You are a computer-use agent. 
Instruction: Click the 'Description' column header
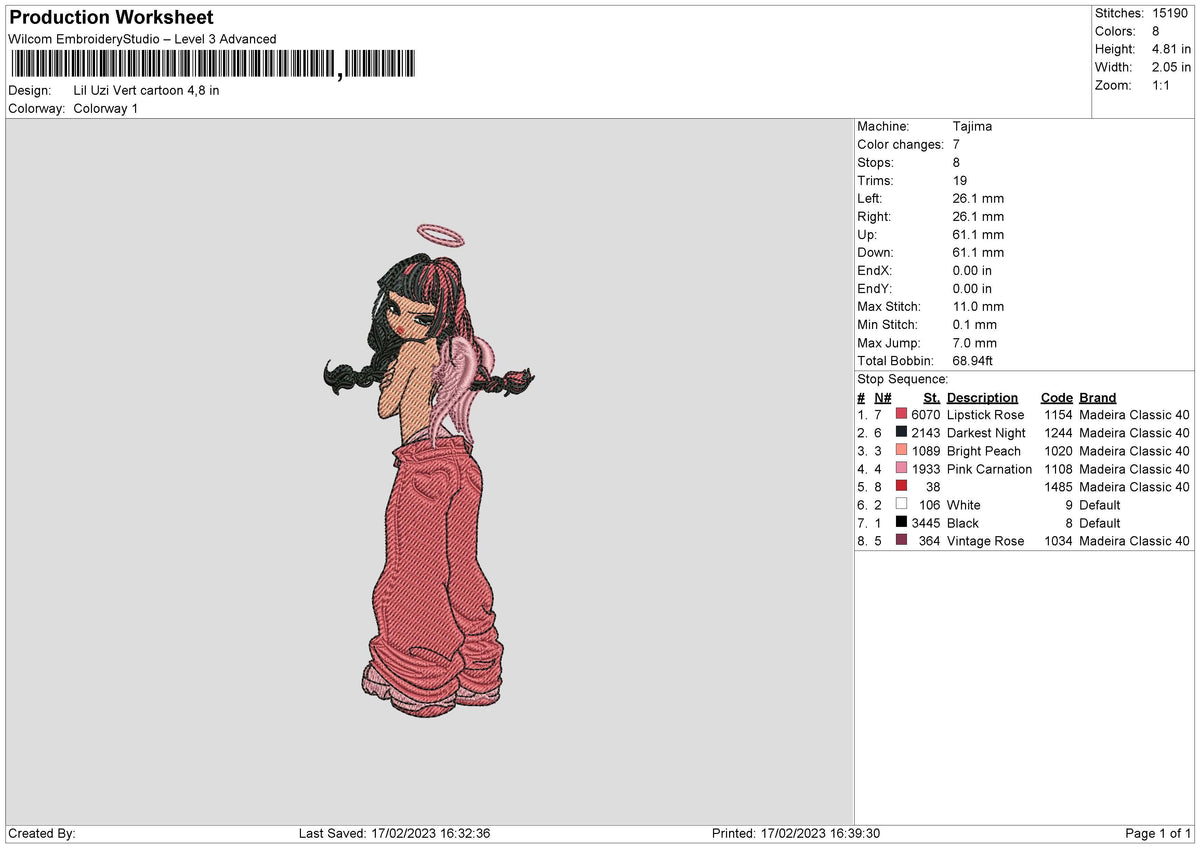pos(982,397)
